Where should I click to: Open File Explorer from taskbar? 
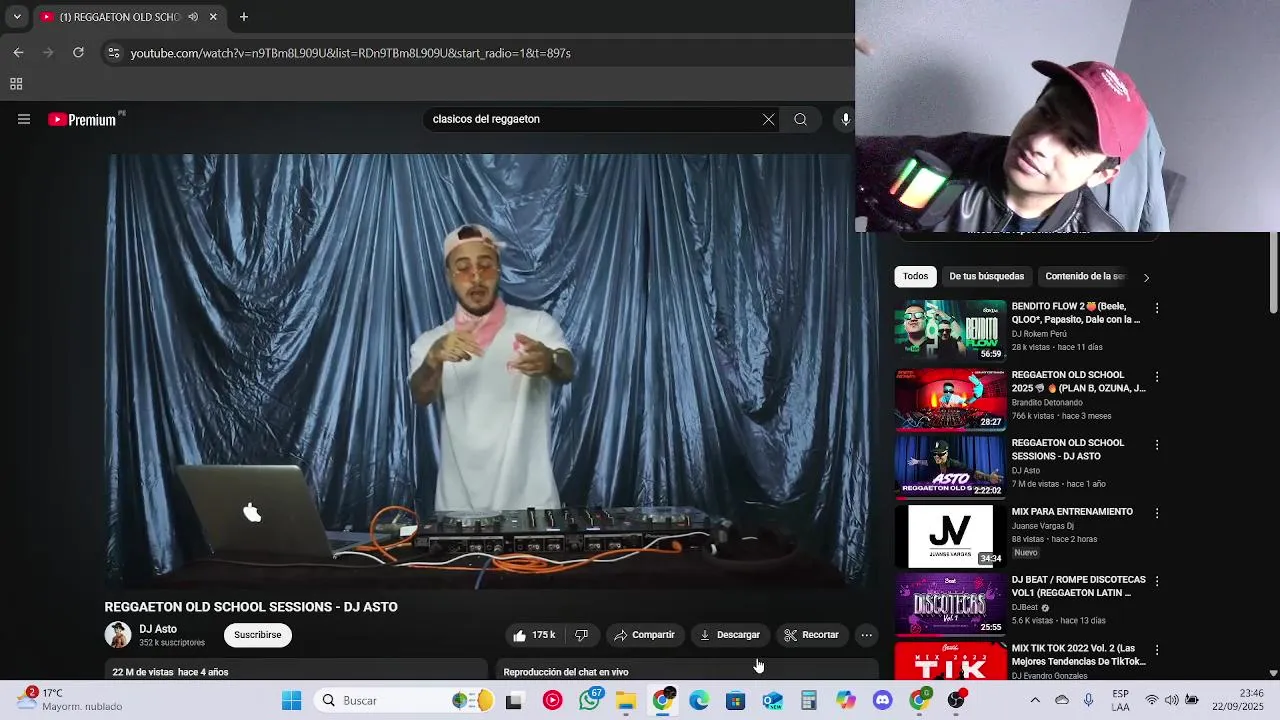point(626,701)
